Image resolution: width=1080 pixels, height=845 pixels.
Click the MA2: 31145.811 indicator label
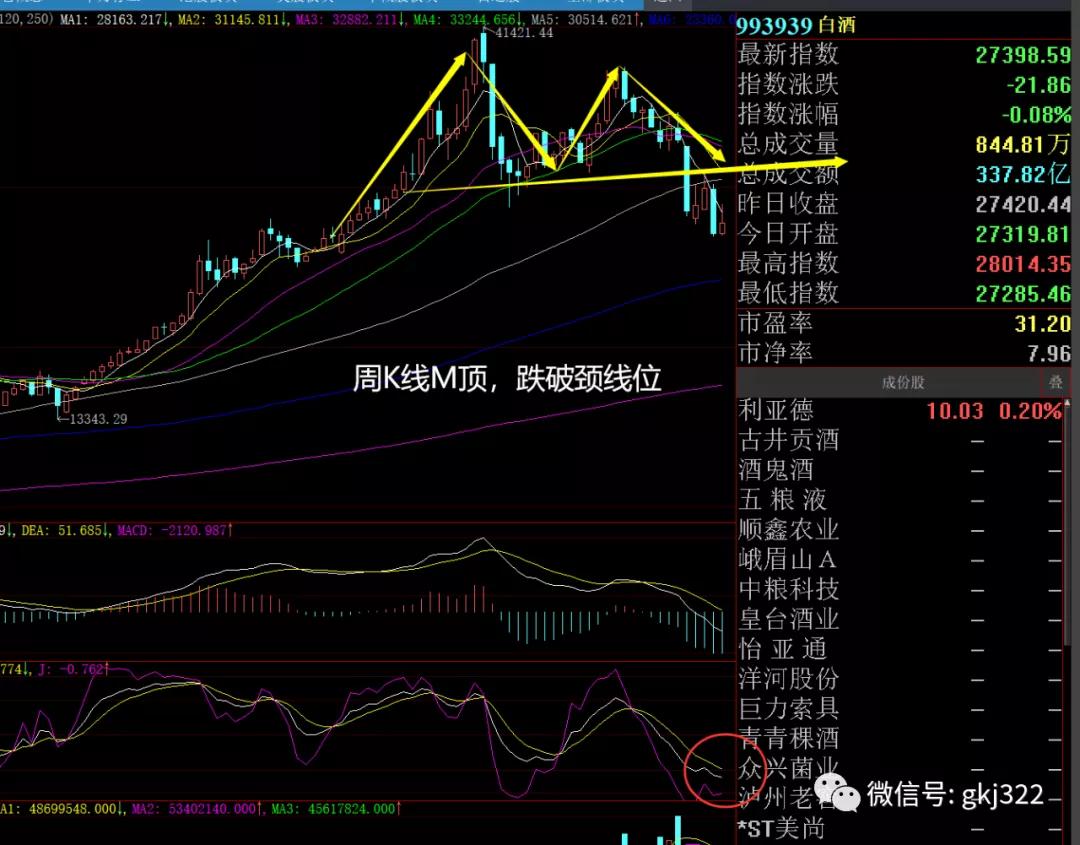click(233, 19)
